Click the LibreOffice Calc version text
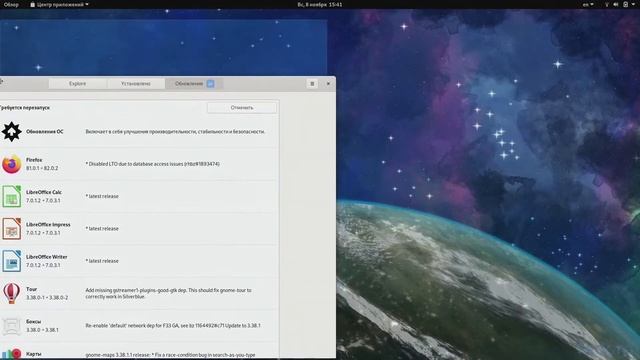Viewport: 640px width, 360px height. [43, 200]
